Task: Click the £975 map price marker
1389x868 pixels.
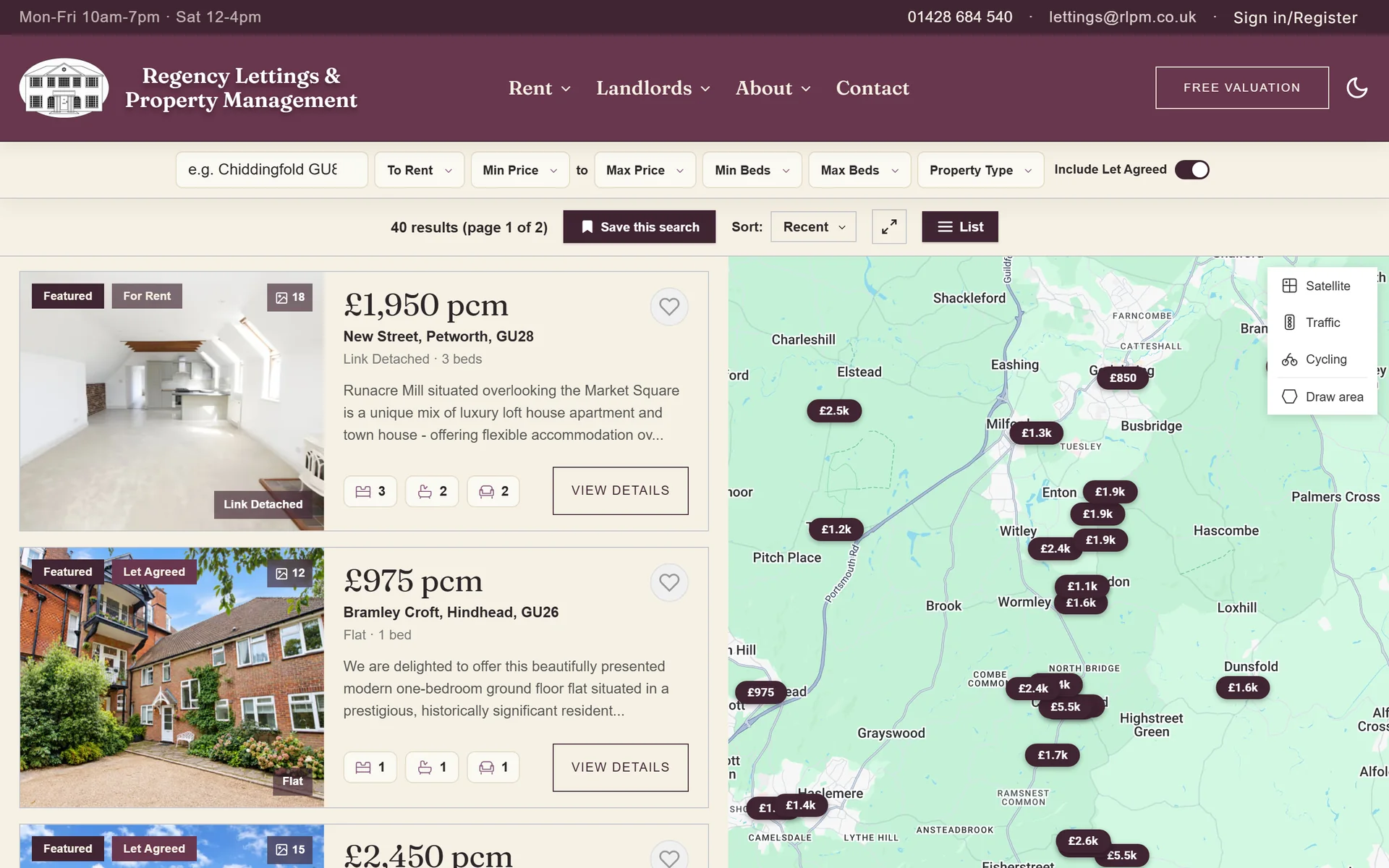Action: coord(760,692)
